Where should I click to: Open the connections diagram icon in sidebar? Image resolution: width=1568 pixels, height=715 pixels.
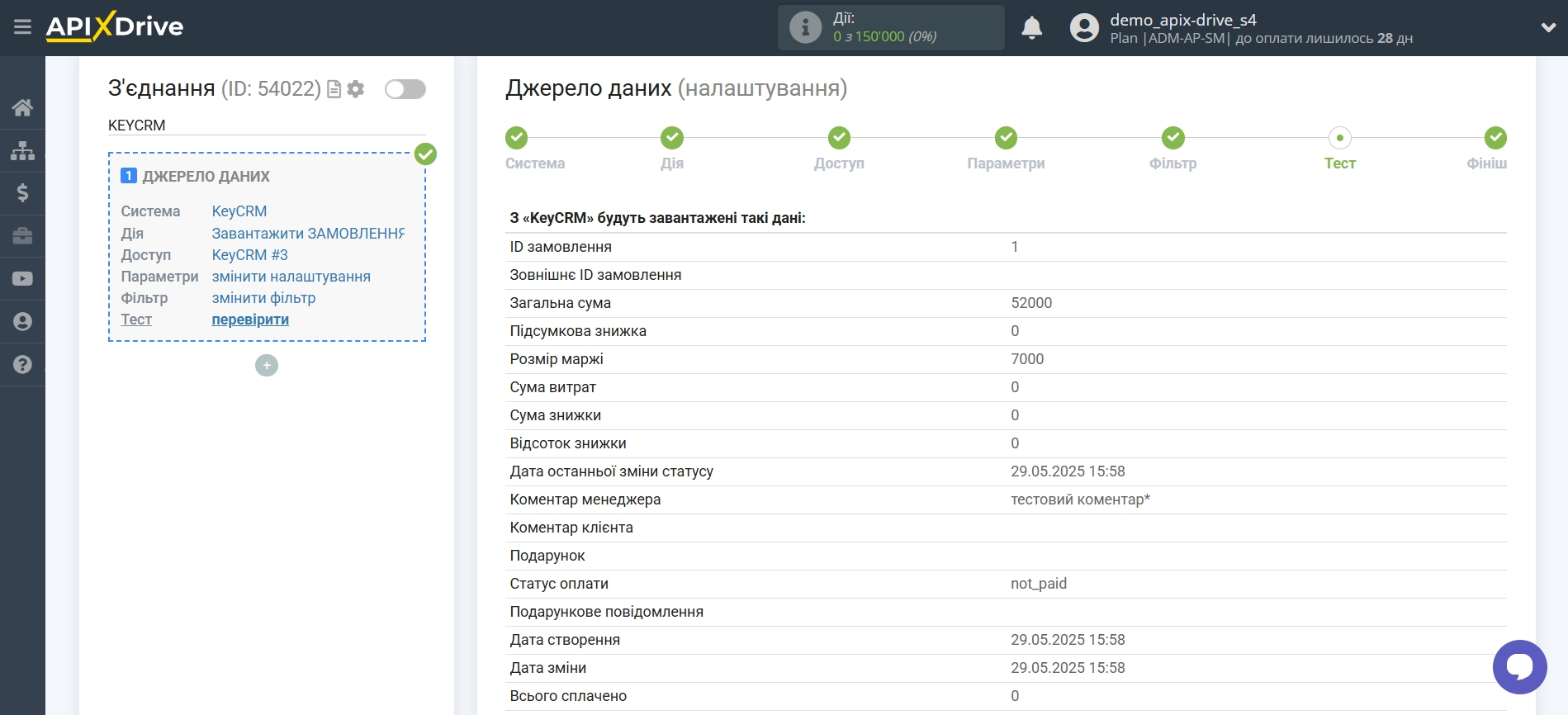coord(22,150)
